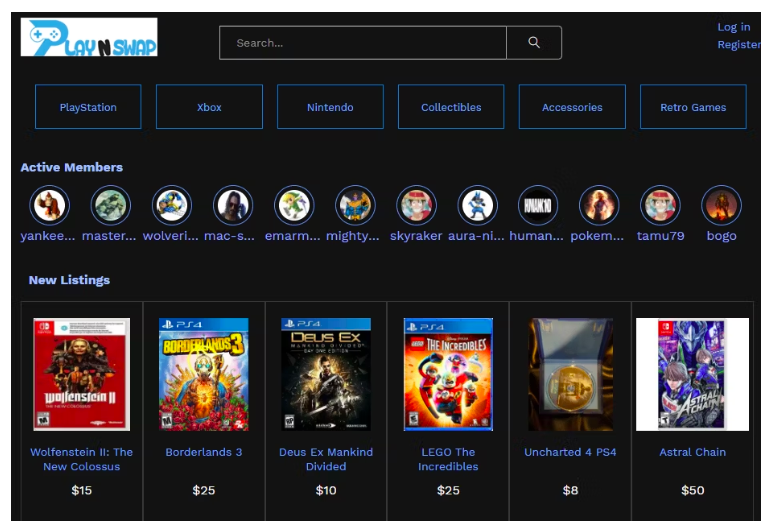Open Astral Chain cover thumbnail
This screenshot has width=768, height=527.
693,375
